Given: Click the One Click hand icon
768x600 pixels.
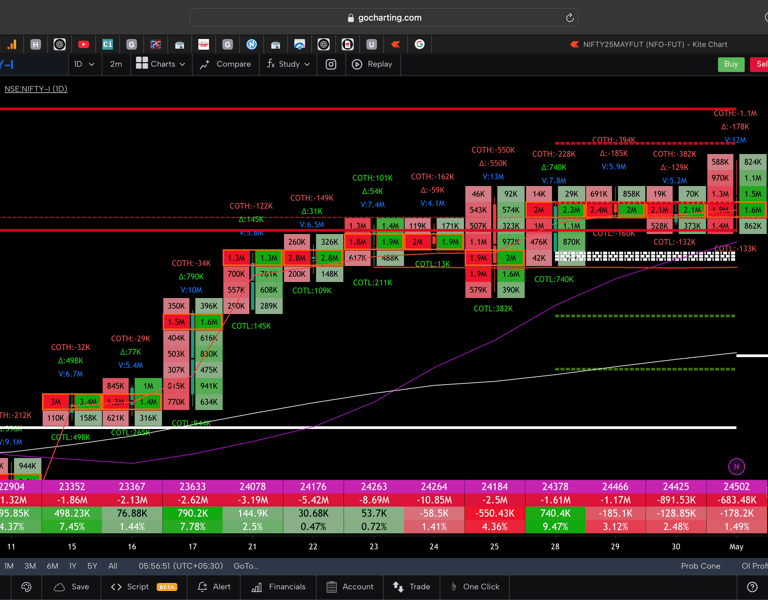Looking at the screenshot, I should (x=454, y=587).
